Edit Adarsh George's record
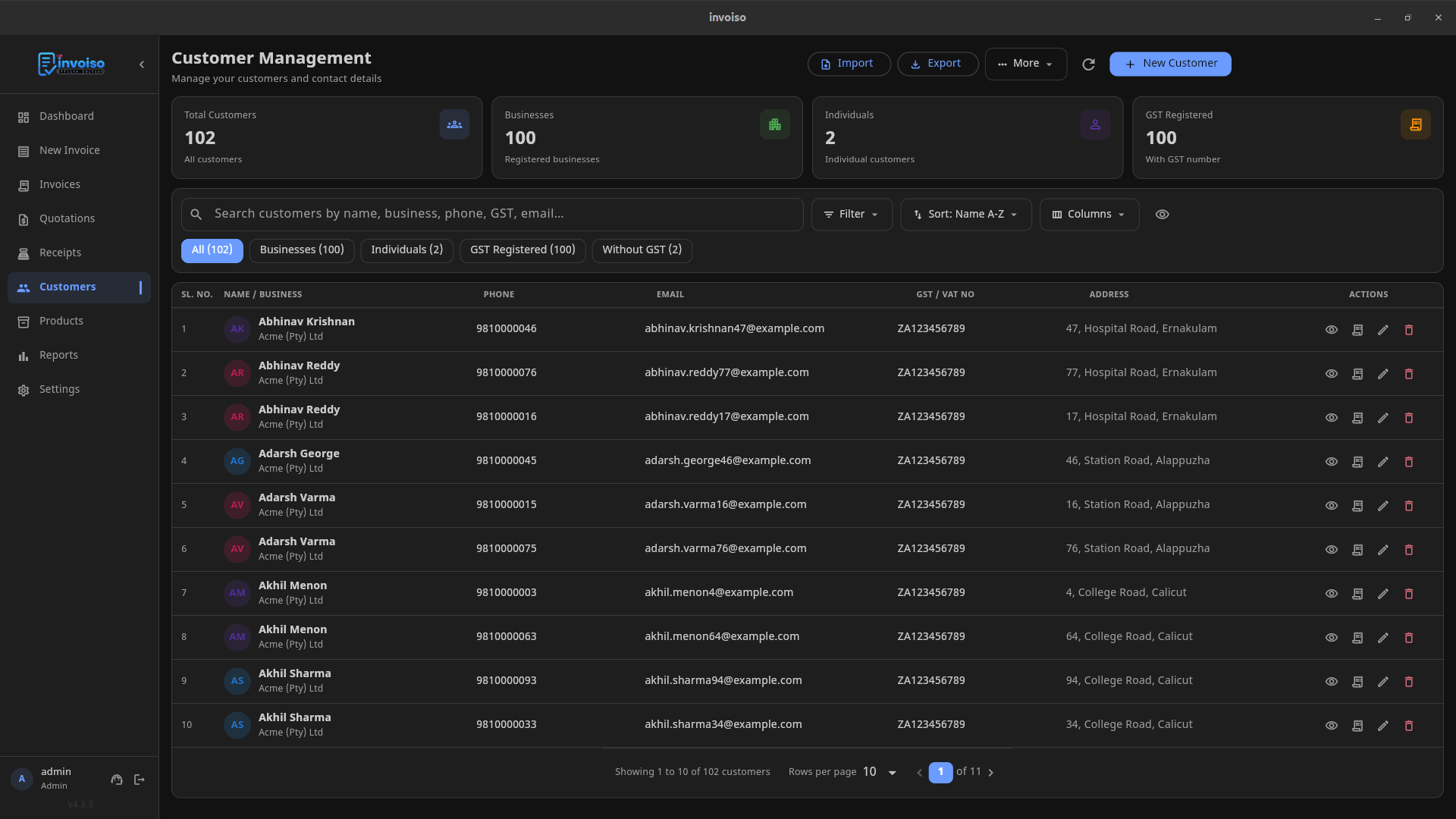The width and height of the screenshot is (1456, 819). click(1383, 462)
